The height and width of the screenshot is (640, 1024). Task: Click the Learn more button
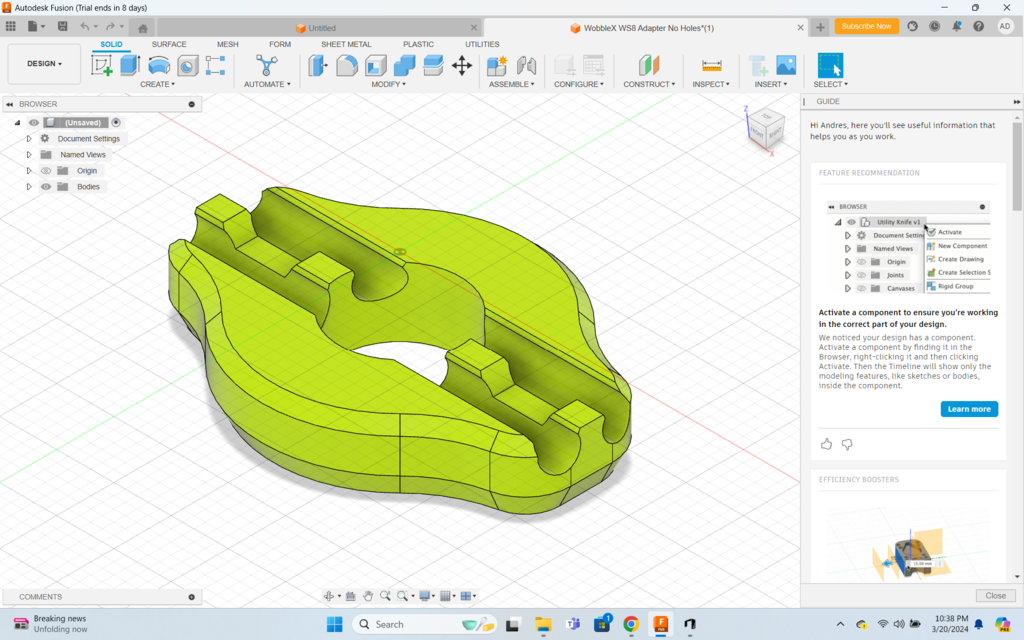point(968,409)
